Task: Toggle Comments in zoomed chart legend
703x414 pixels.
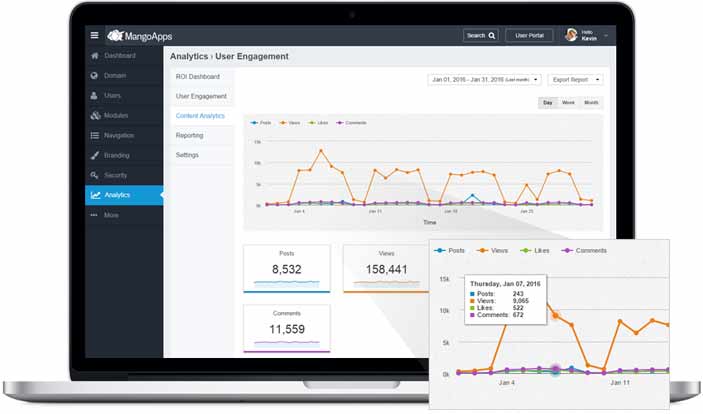Action: coord(584,251)
